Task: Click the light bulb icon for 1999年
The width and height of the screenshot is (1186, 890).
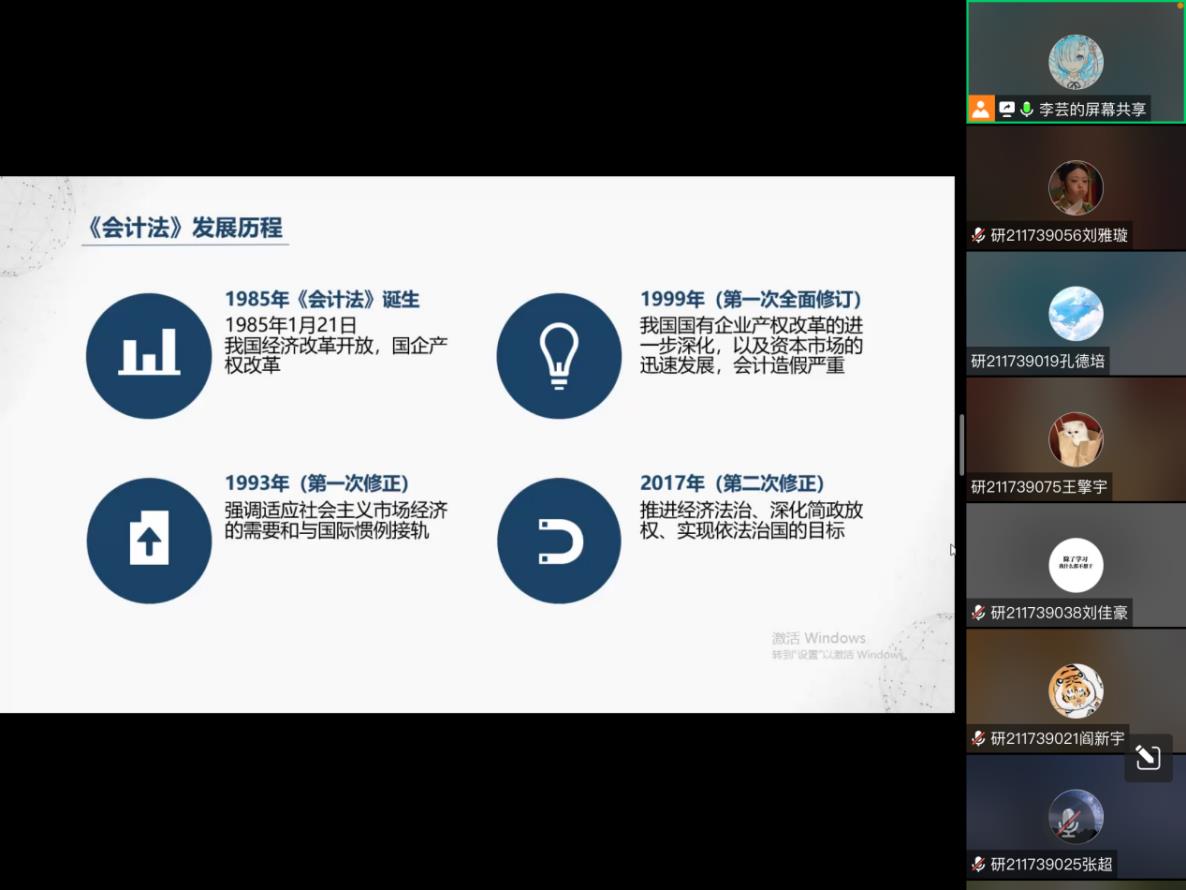Action: coord(559,356)
